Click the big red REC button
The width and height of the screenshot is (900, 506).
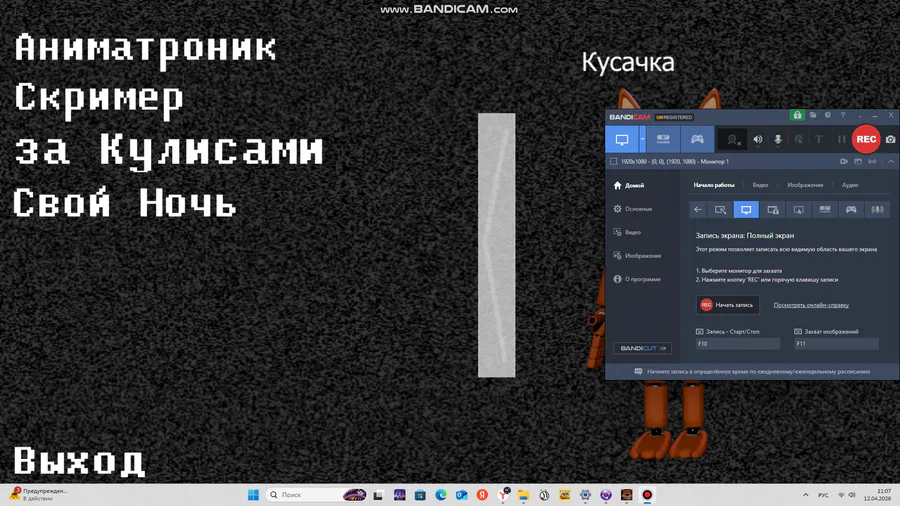click(x=866, y=139)
